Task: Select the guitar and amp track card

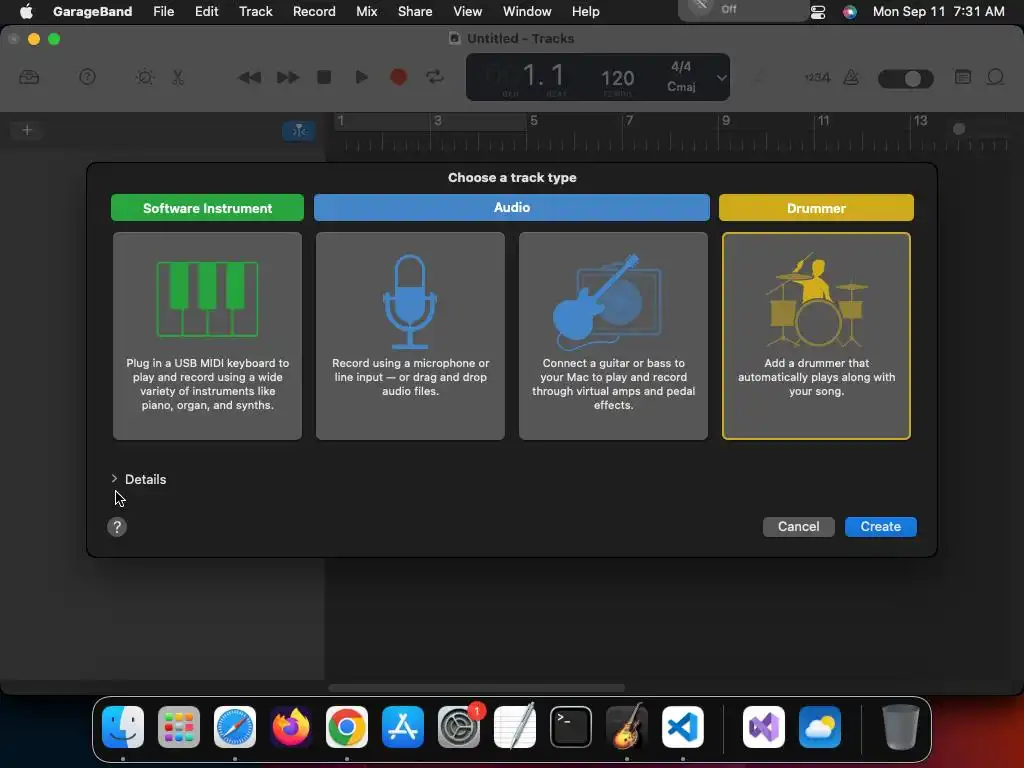Action: coord(613,336)
